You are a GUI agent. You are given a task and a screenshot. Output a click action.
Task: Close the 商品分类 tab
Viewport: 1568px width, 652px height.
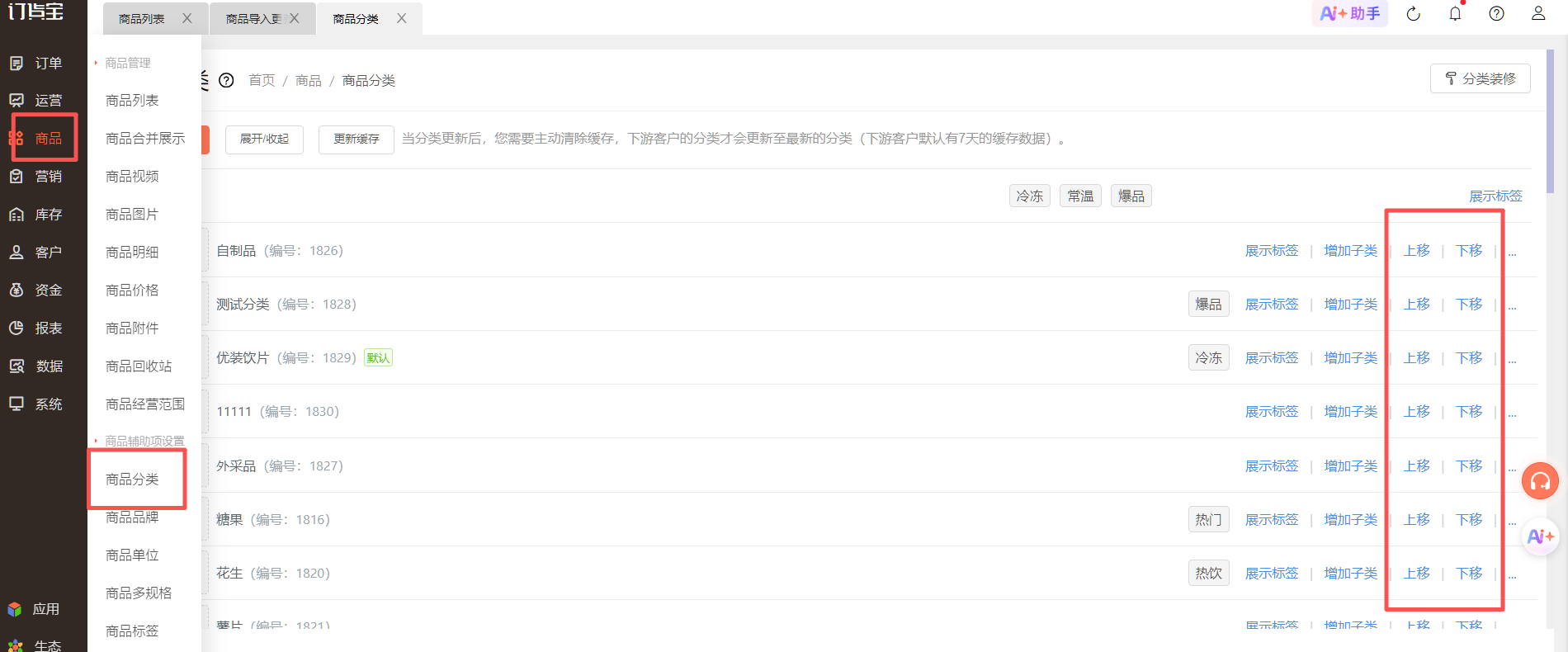coord(402,18)
